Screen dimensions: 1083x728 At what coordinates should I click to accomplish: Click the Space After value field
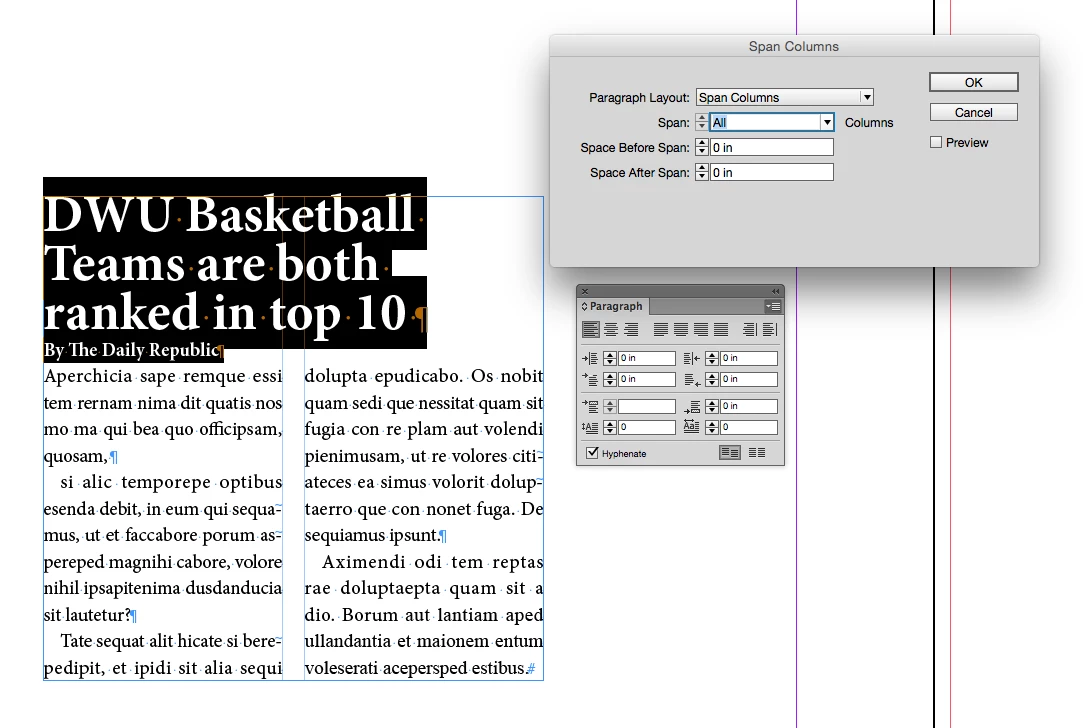click(749, 406)
